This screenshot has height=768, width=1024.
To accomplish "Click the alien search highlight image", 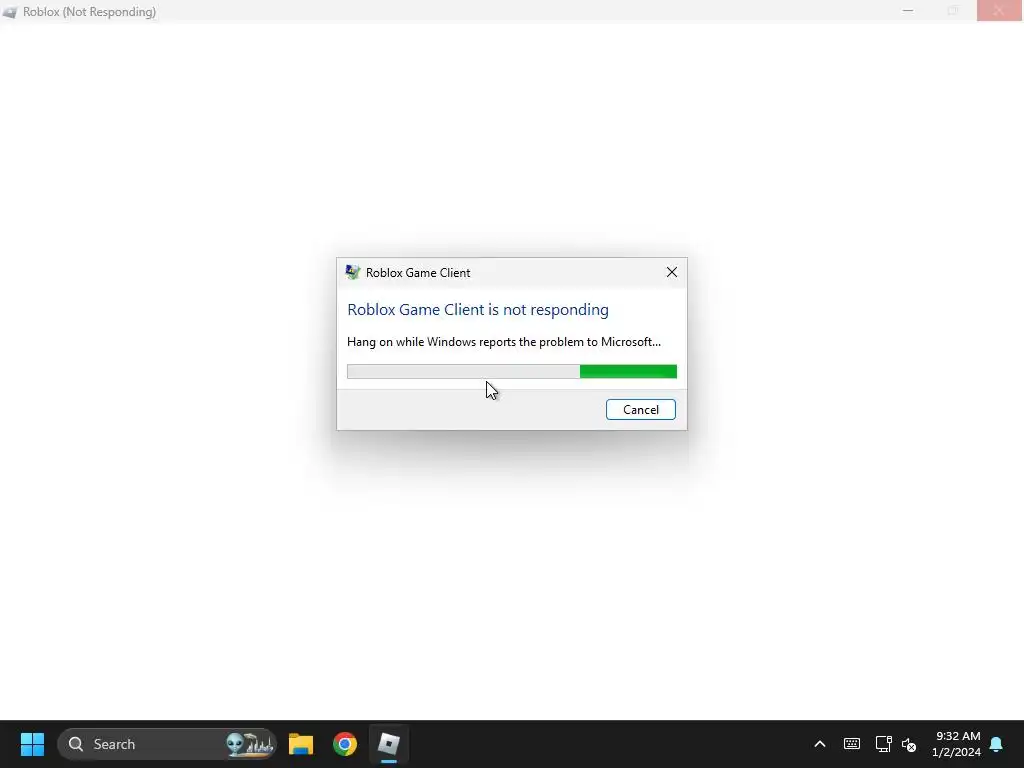I will tap(249, 744).
